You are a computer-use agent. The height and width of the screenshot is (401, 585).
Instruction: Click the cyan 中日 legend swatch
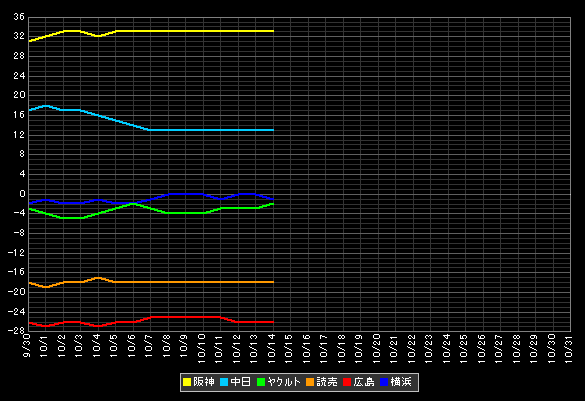pos(224,382)
